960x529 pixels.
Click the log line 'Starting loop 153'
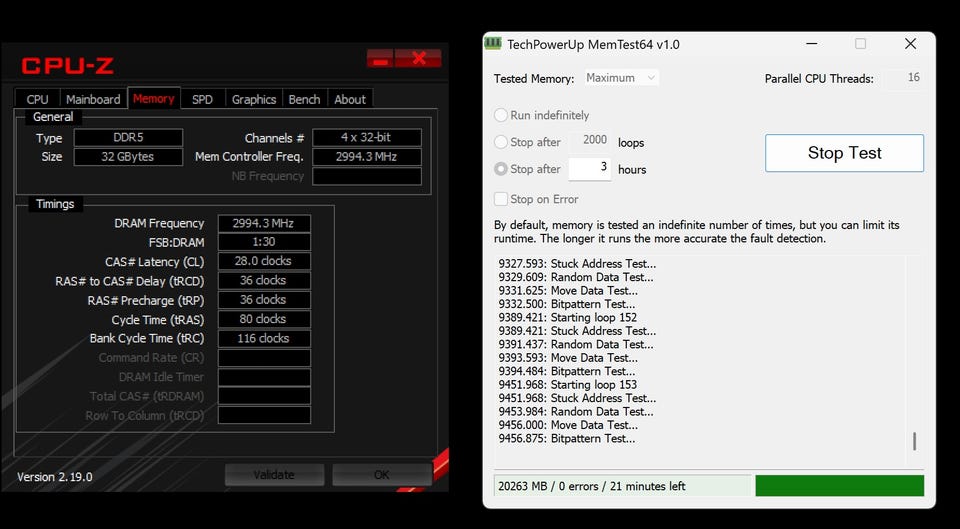[x=568, y=385]
